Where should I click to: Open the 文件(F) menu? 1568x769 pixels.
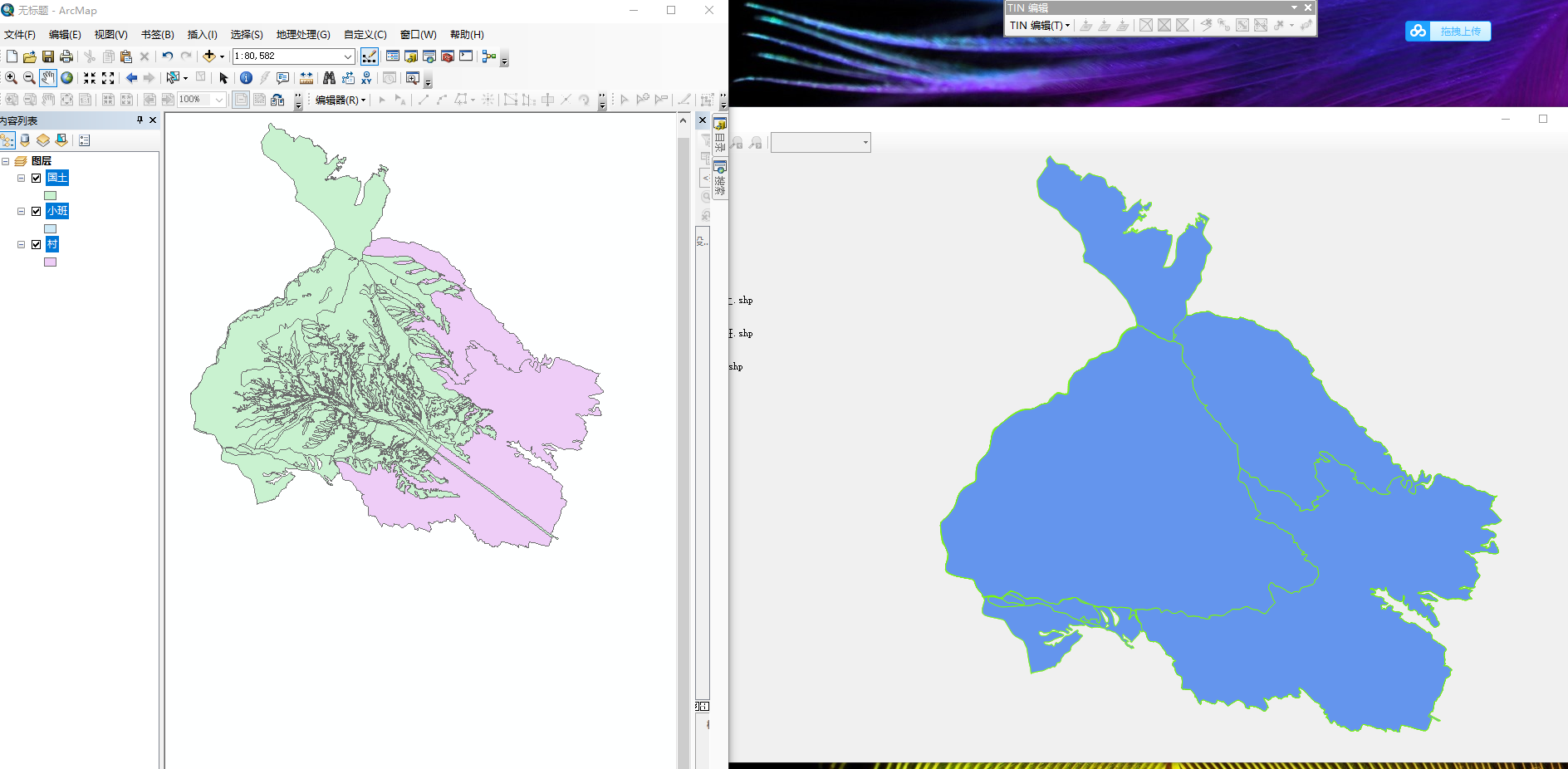coord(20,35)
